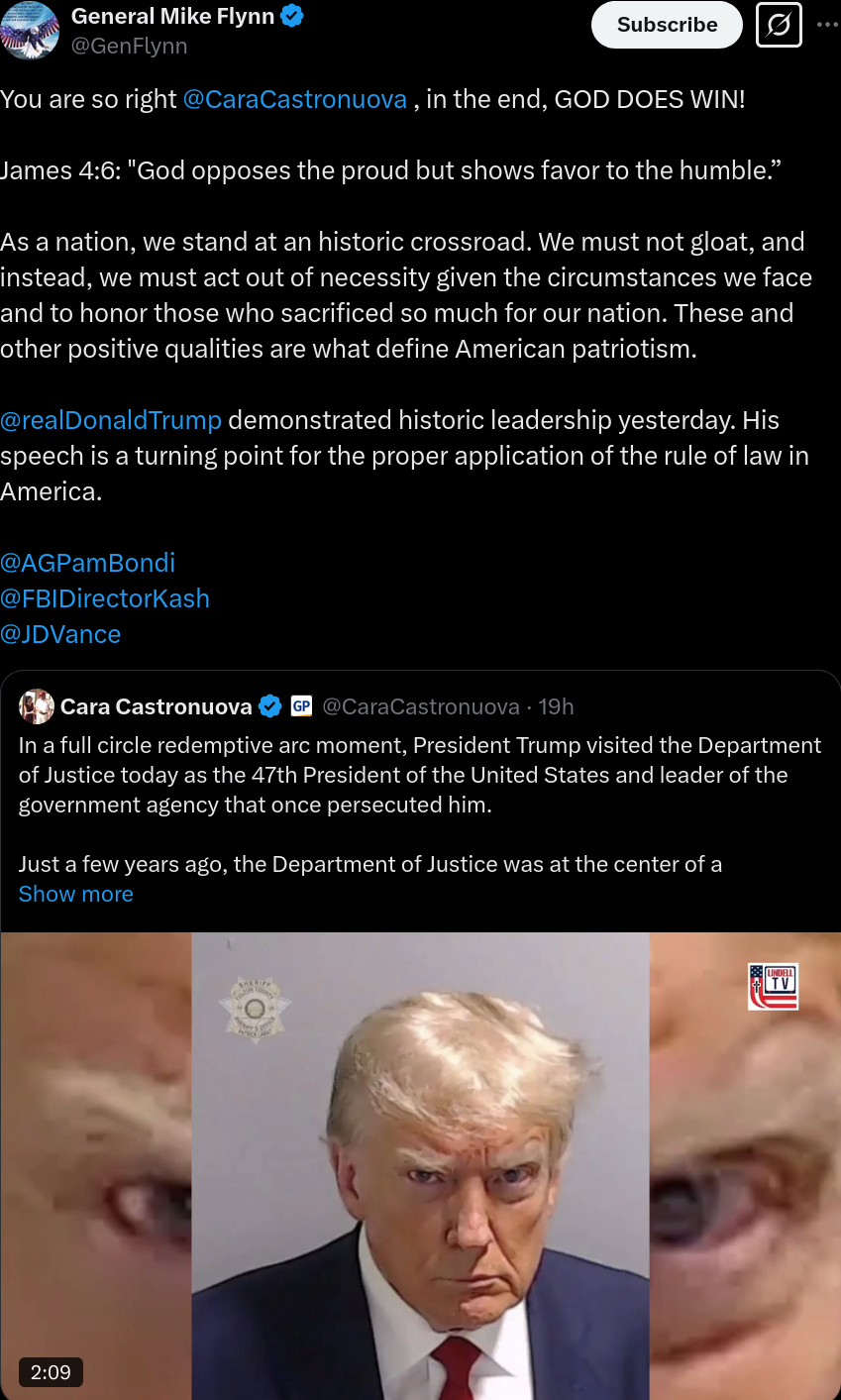This screenshot has width=841, height=1400.
Task: Click the Lindell TV logo on video
Action: tap(773, 987)
